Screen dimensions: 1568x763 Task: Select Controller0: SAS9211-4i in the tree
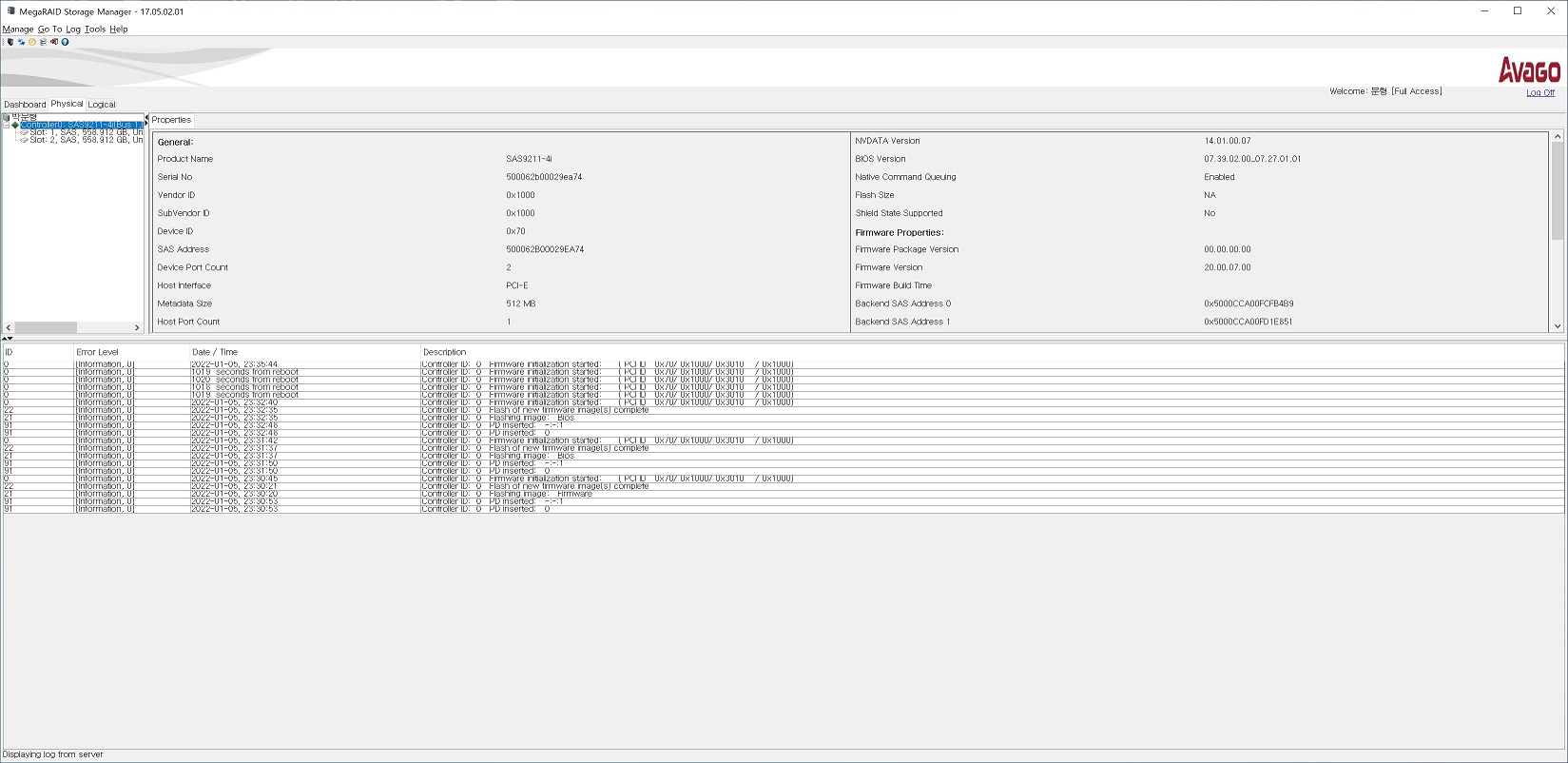pos(82,125)
